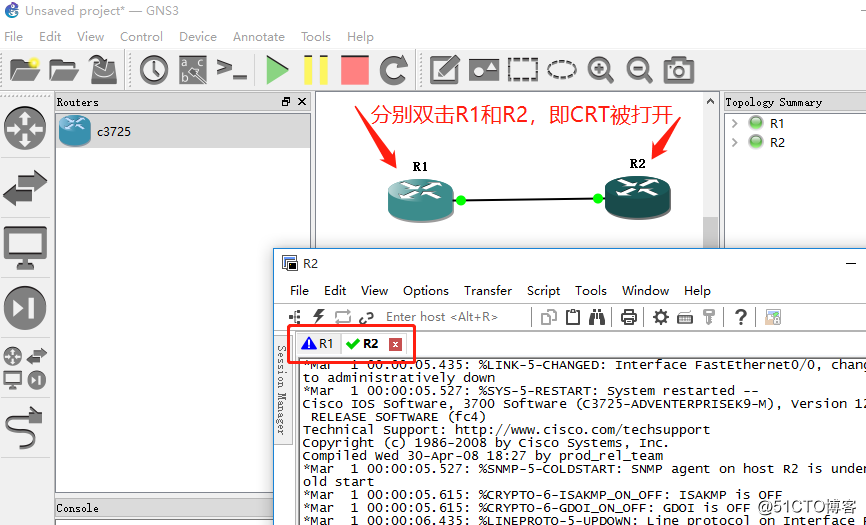Viewport: 866px width, 525px height.
Task: Open SecureCRT Script menu
Action: tap(543, 290)
